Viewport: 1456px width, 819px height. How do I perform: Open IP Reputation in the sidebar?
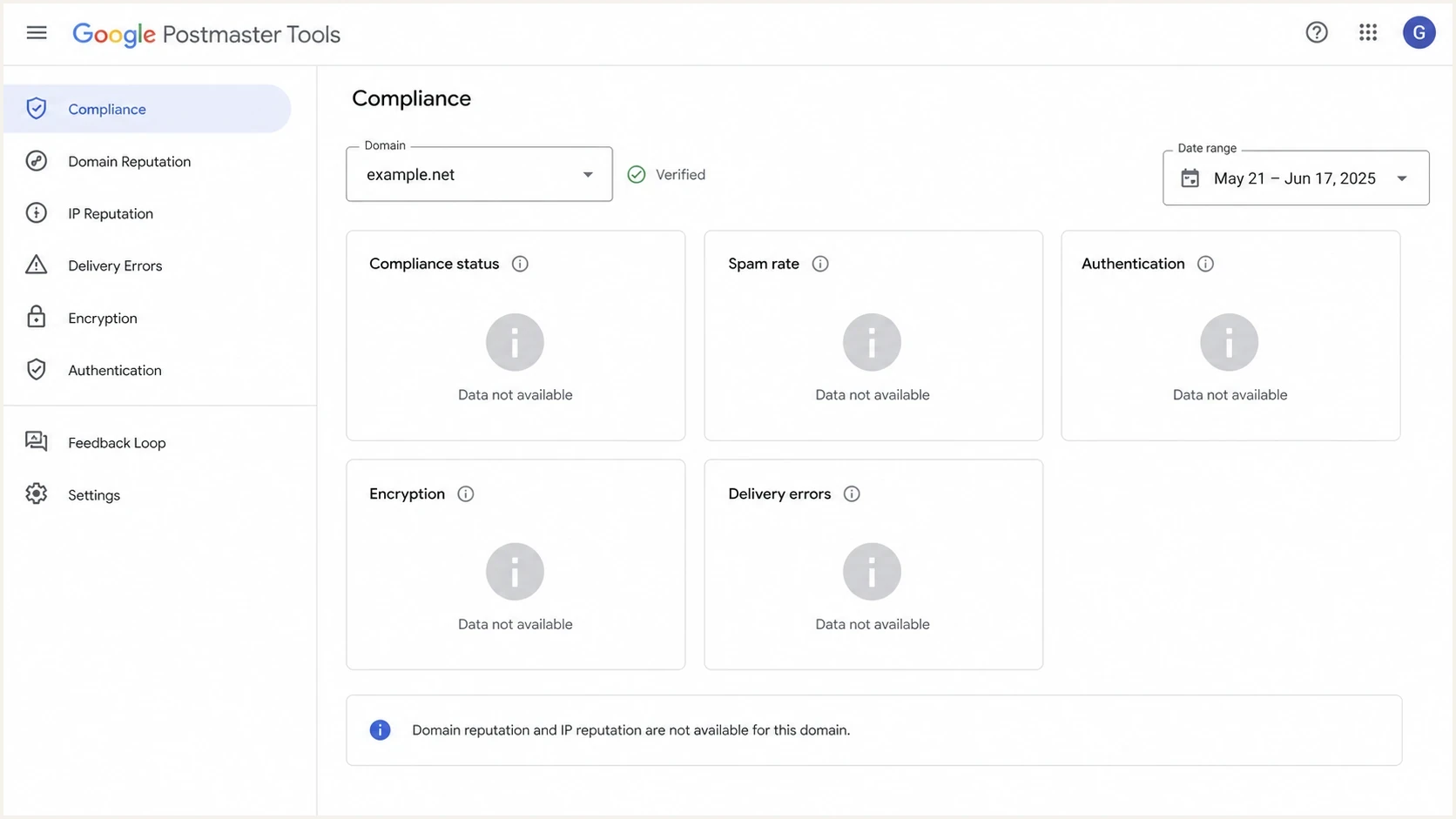[147, 213]
